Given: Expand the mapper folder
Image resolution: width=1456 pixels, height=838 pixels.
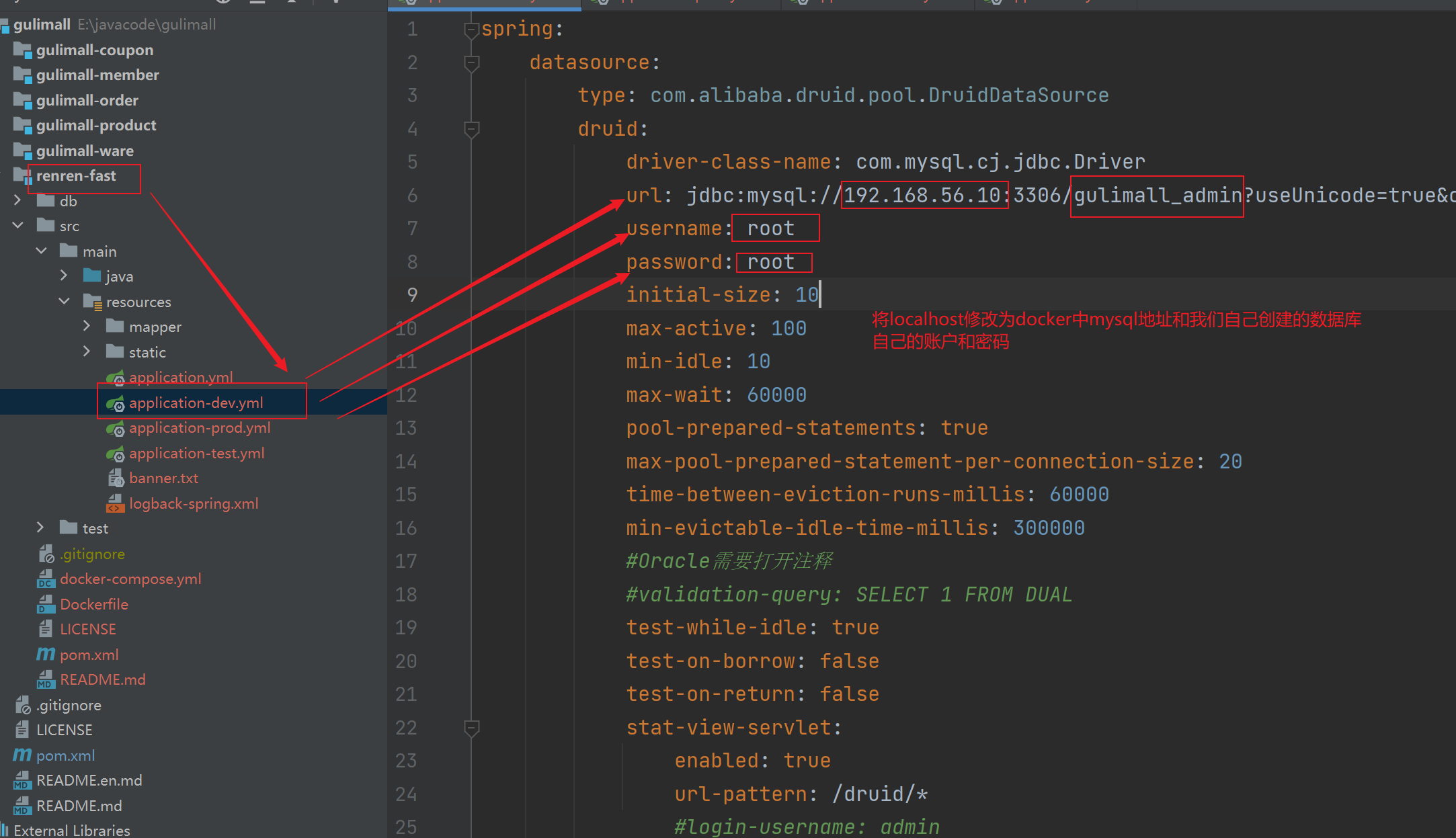Looking at the screenshot, I should coord(87,327).
